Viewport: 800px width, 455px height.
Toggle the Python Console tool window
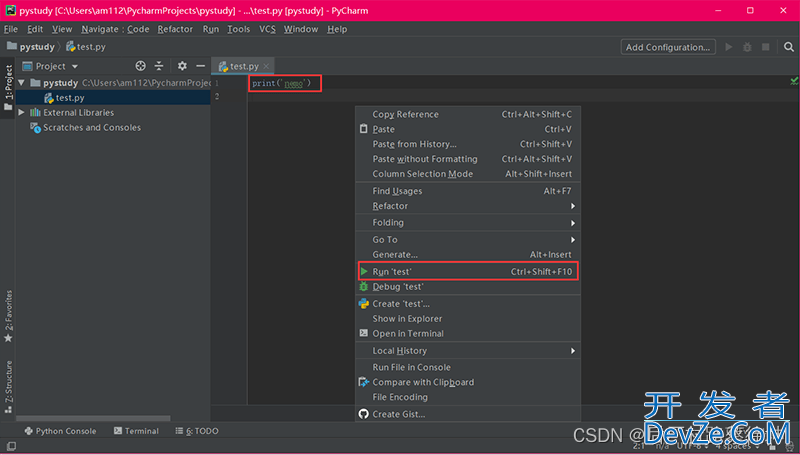point(60,431)
